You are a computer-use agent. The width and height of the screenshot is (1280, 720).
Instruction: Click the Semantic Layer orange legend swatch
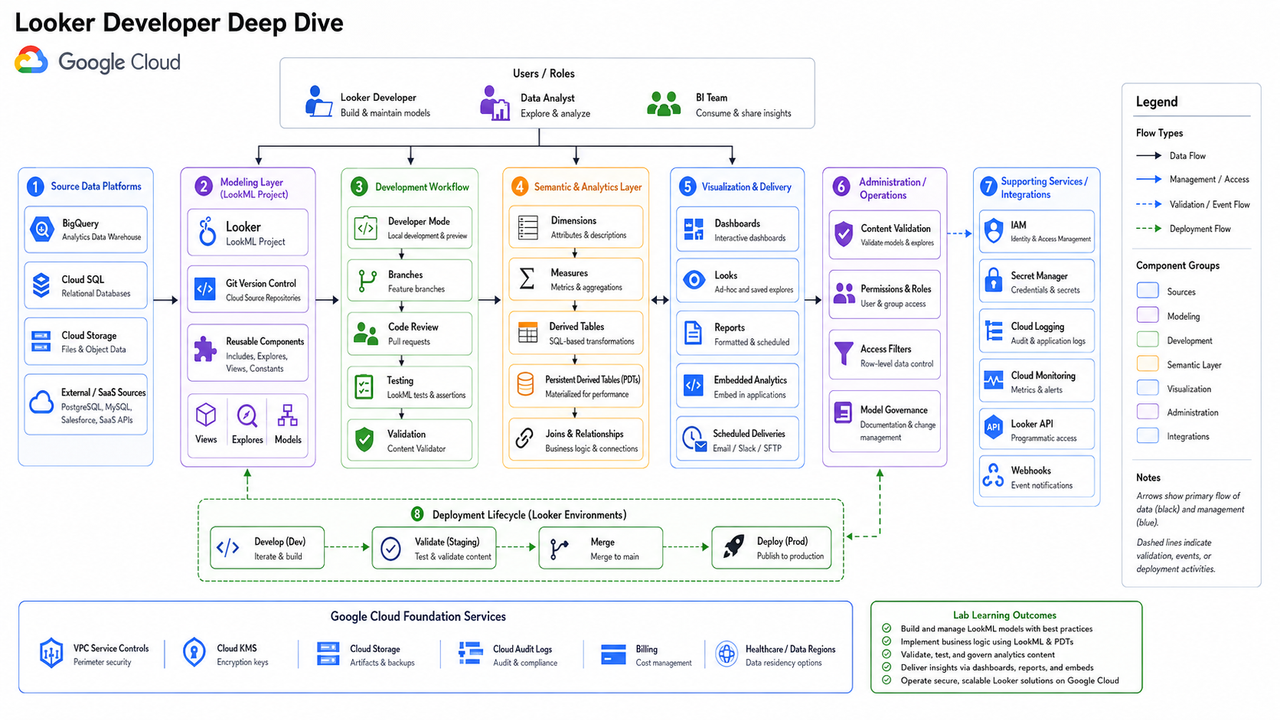click(1148, 365)
